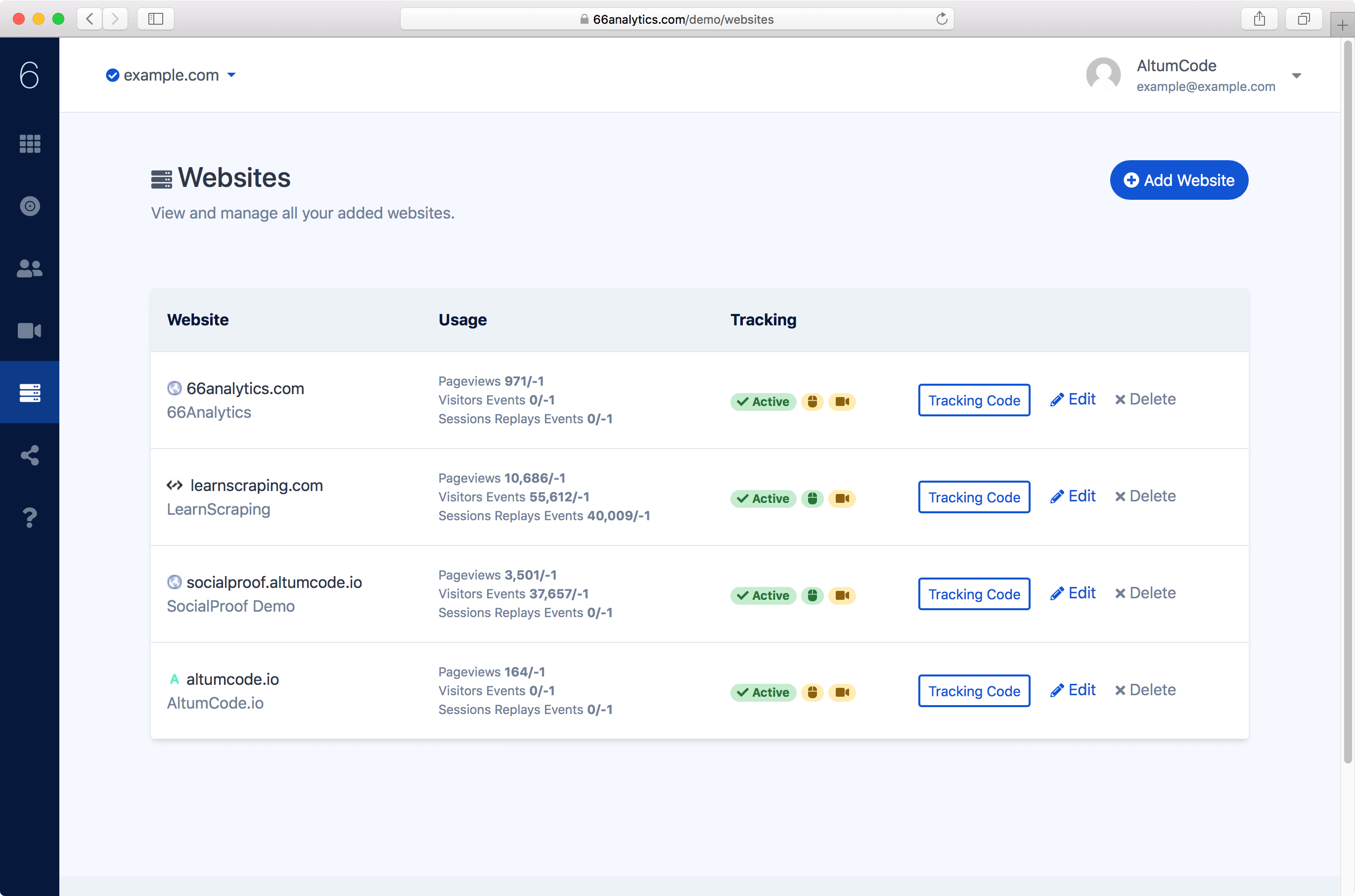This screenshot has height=896, width=1355.
Task: Edit the altumcode.io website
Action: click(1073, 690)
